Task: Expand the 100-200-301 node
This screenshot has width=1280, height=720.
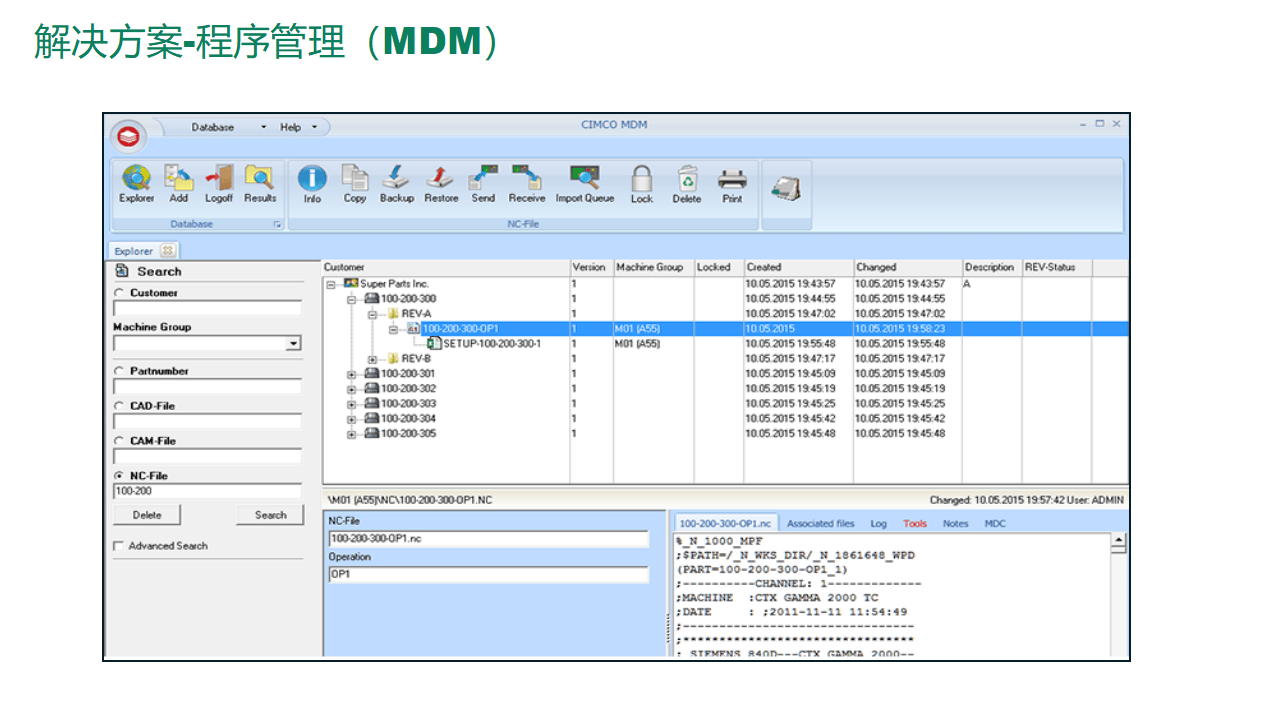Action: coord(351,375)
